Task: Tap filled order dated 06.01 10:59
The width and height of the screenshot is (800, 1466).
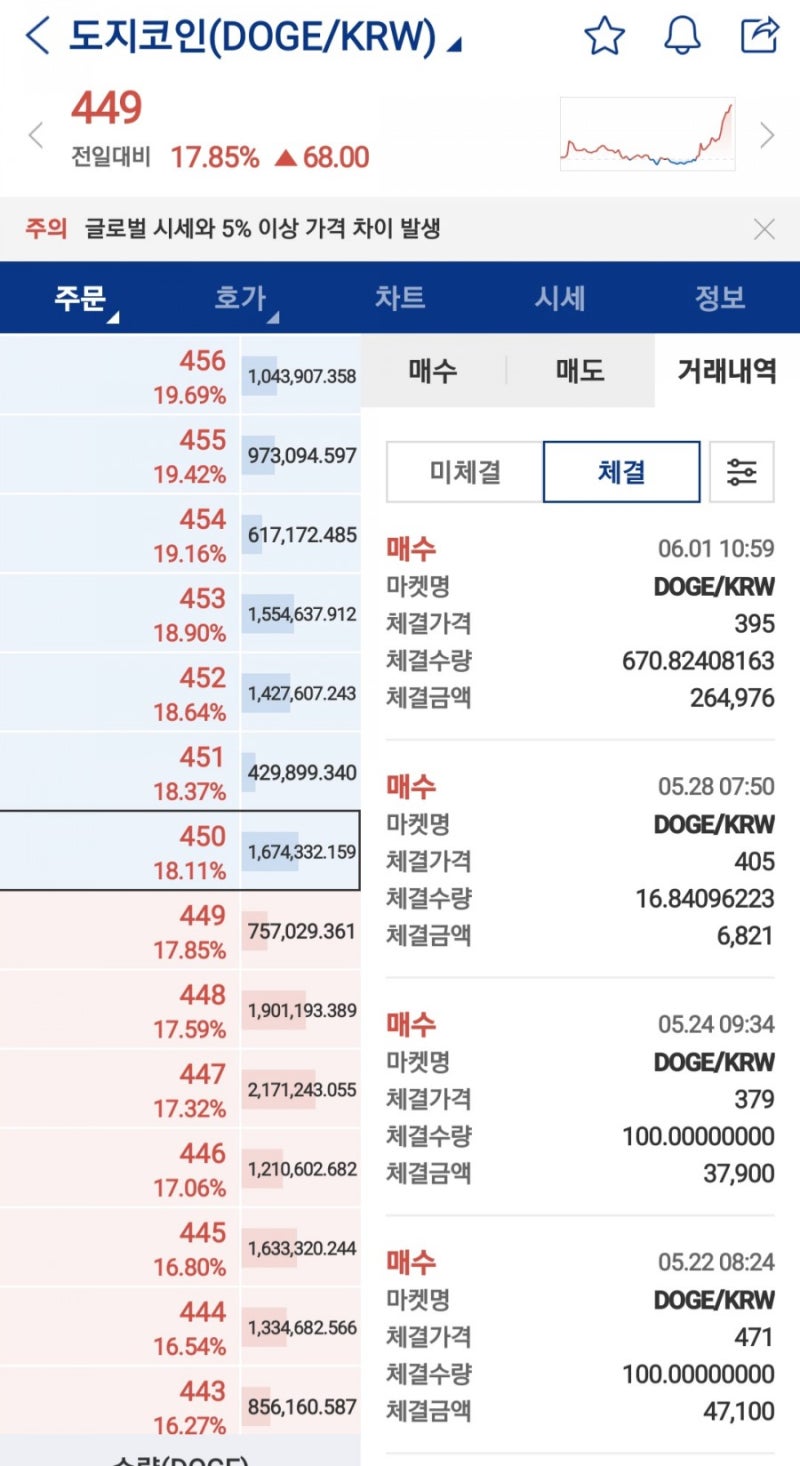Action: coord(580,623)
